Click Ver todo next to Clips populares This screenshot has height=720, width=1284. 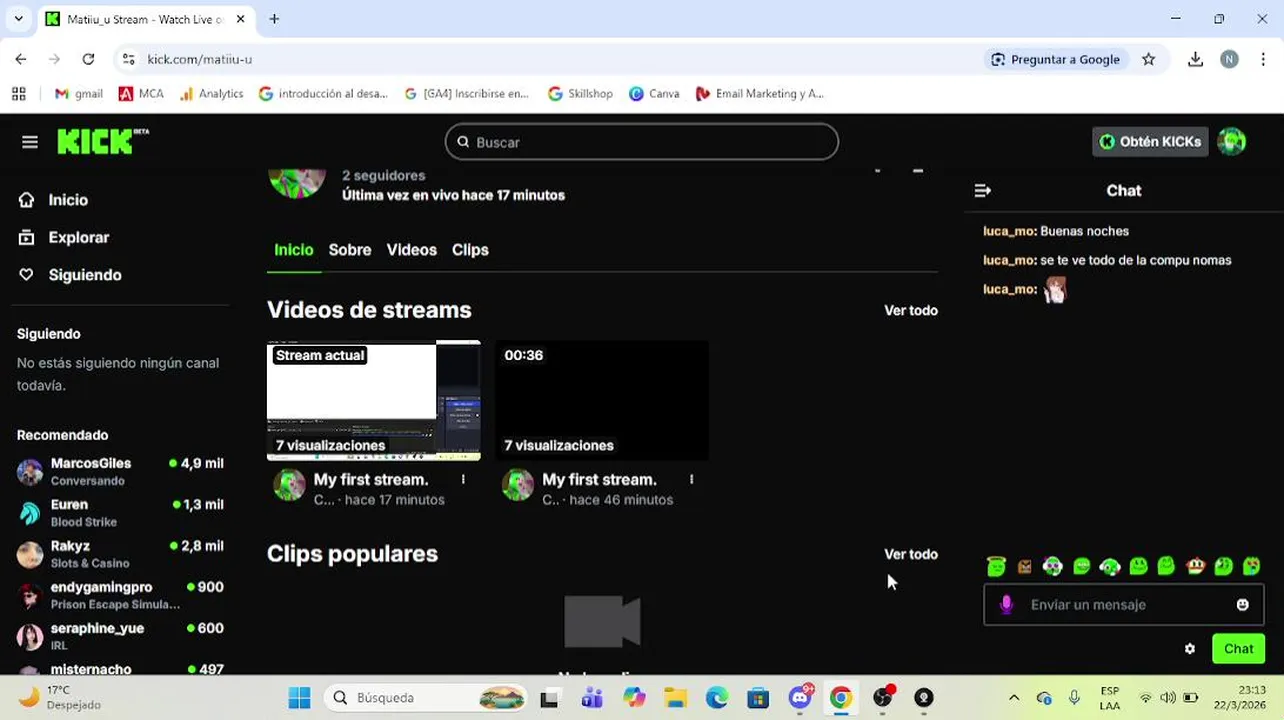(910, 554)
